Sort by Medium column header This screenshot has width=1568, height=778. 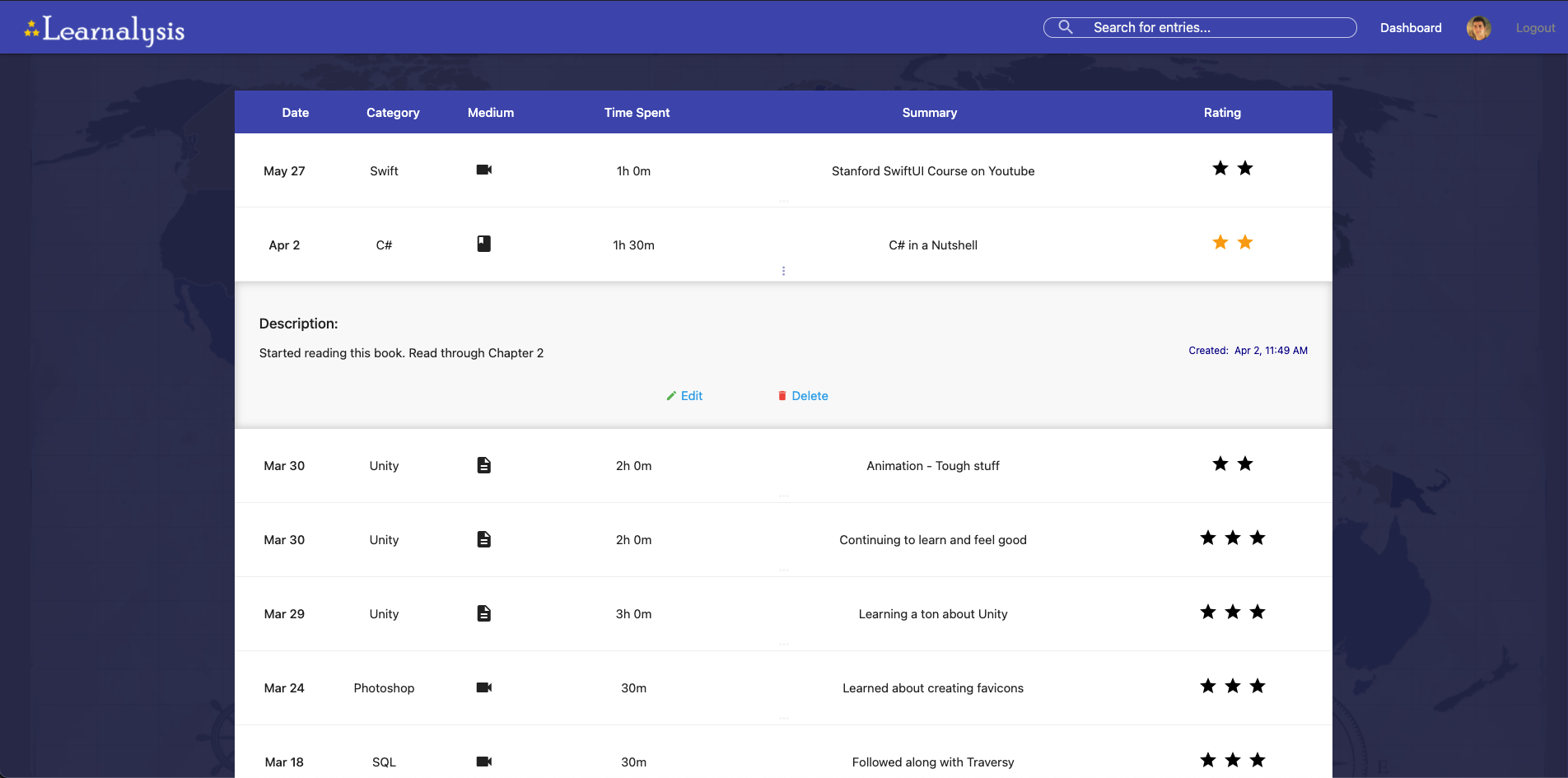coord(491,113)
